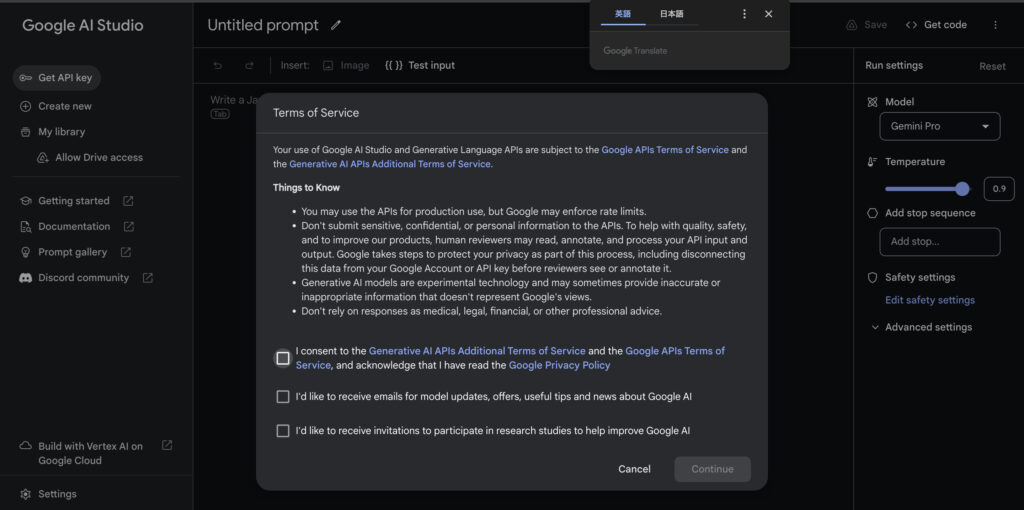Click the My library icon

click(x=25, y=132)
